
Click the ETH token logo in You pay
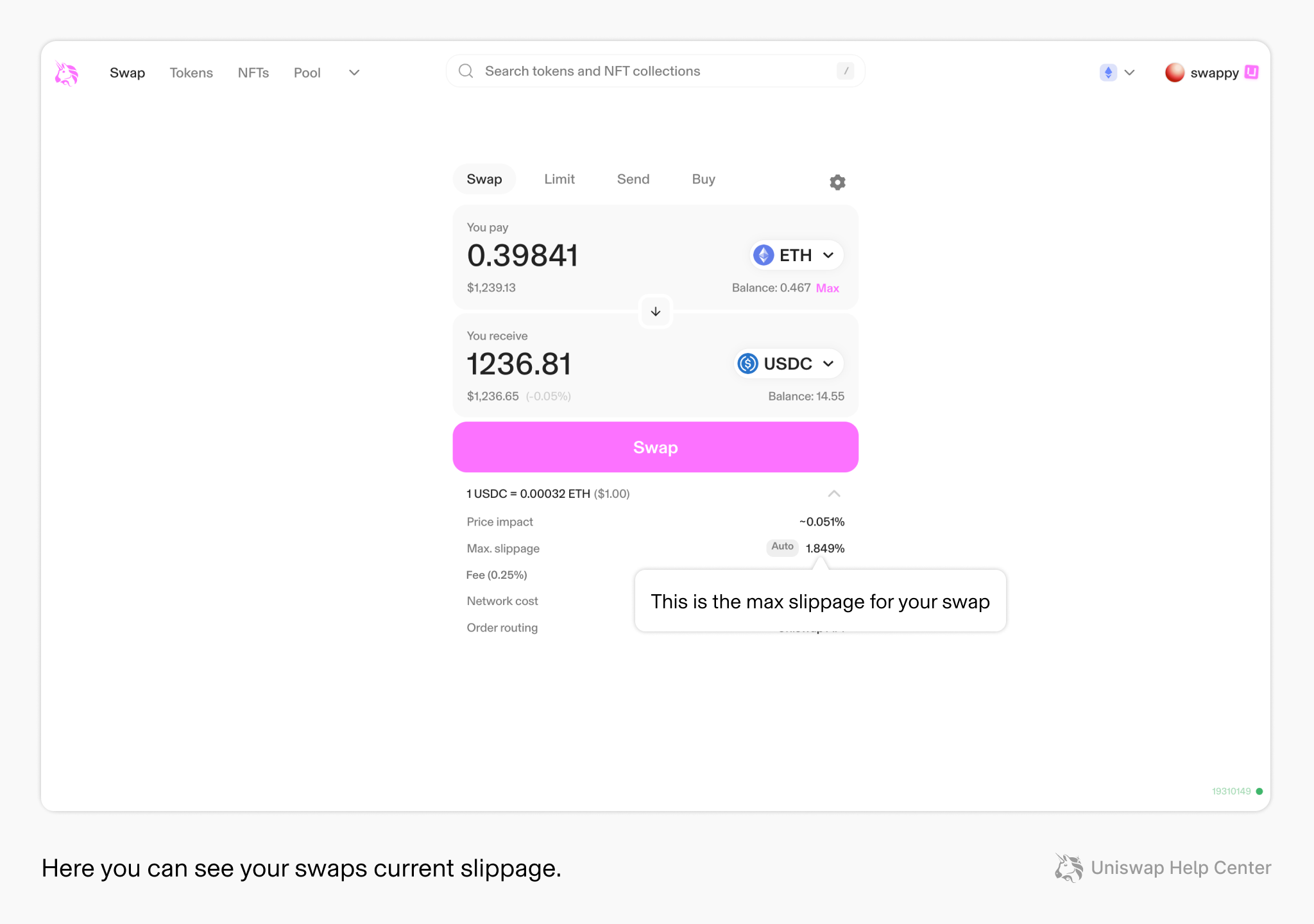[x=763, y=255]
